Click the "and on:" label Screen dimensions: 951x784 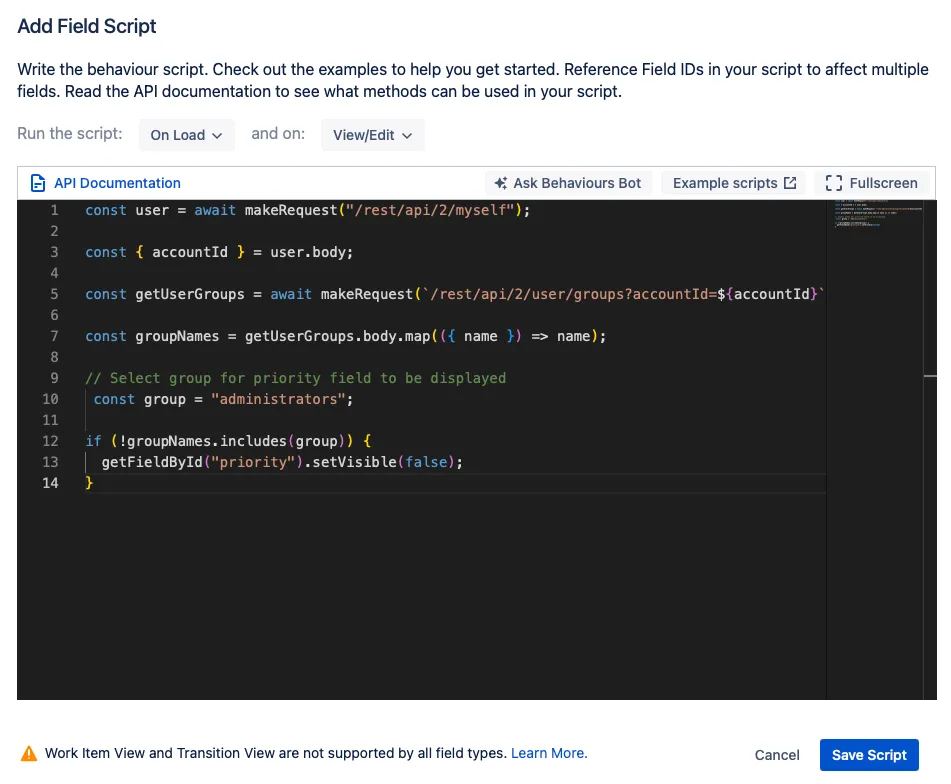278,133
